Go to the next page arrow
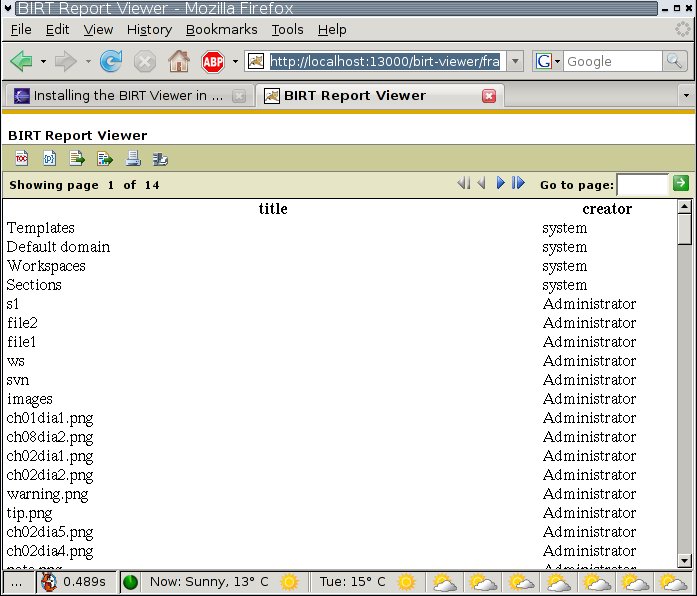This screenshot has height=596, width=697. tap(501, 183)
